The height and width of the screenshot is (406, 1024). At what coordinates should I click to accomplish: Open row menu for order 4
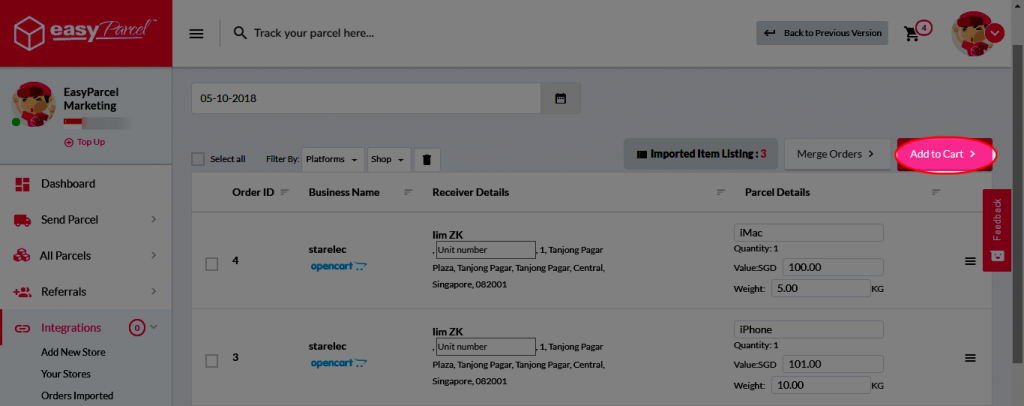click(970, 261)
